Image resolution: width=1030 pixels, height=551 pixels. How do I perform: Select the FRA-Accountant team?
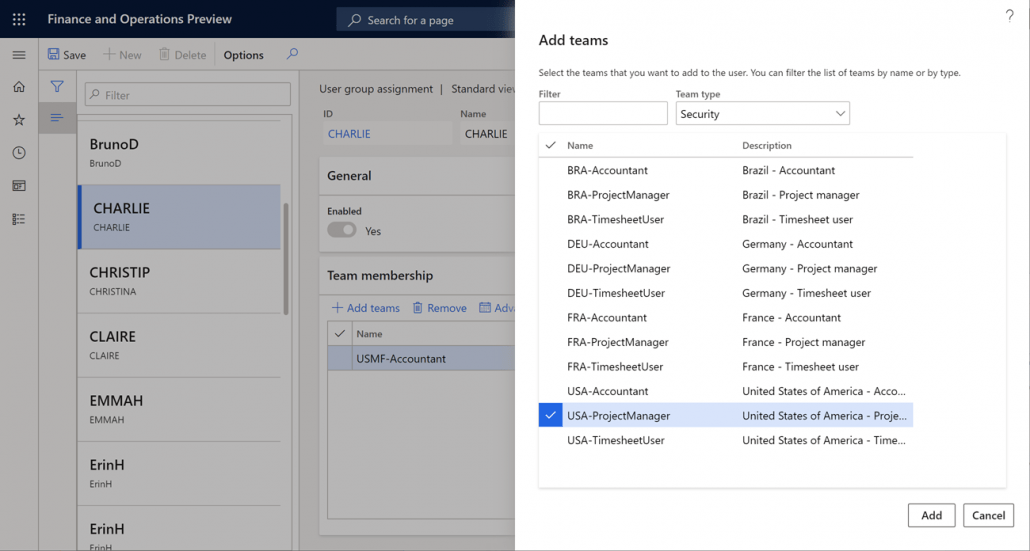pyautogui.click(x=726, y=317)
